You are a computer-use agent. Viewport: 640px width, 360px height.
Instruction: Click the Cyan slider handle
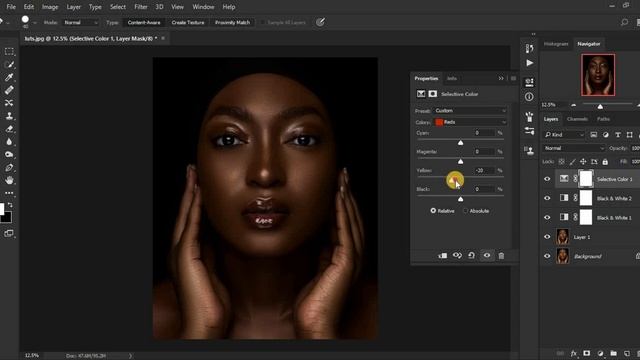(x=460, y=142)
